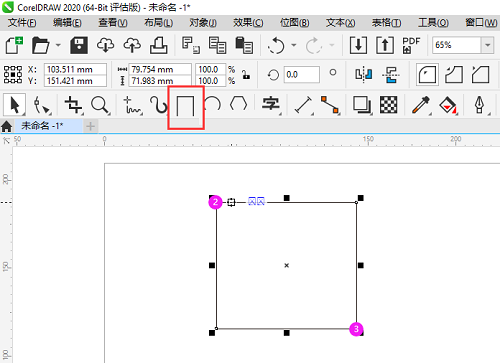Paste from clipboard
The height and width of the screenshot is (363, 500).
[x=244, y=45]
